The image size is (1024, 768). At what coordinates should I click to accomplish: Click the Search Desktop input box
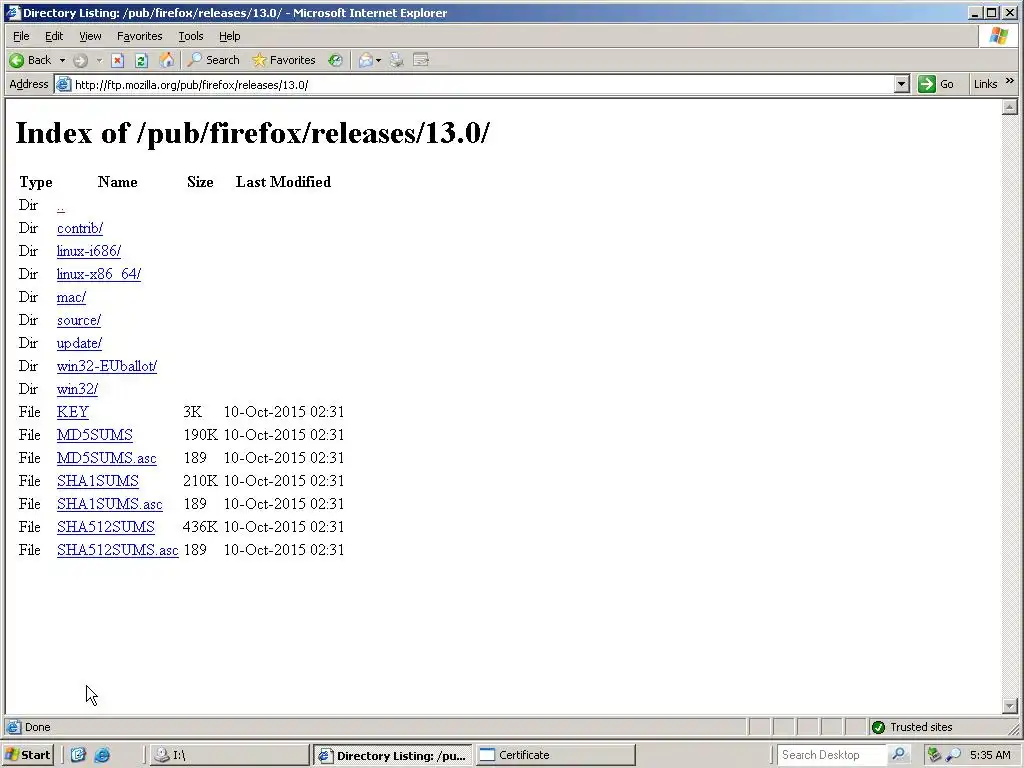tap(833, 755)
